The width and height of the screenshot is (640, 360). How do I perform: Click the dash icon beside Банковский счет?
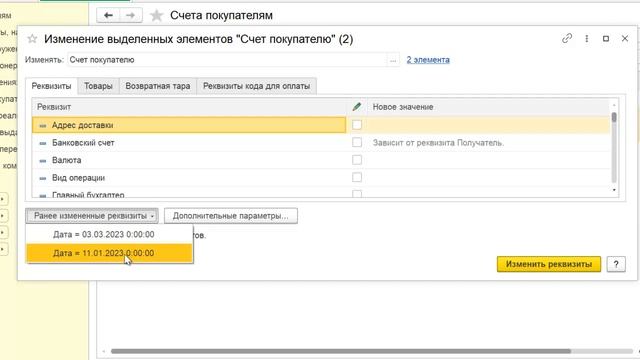click(42, 143)
